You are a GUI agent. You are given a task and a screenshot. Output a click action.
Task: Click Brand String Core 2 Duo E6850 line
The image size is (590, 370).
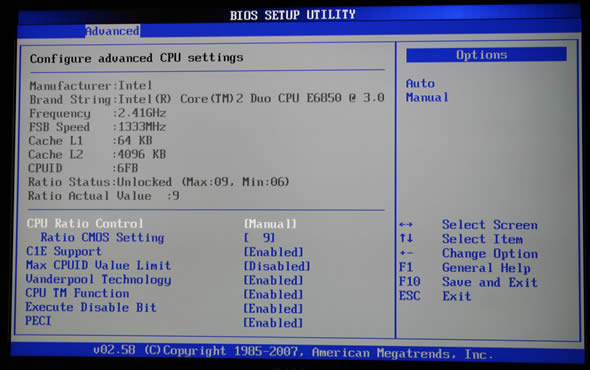pyautogui.click(x=207, y=99)
